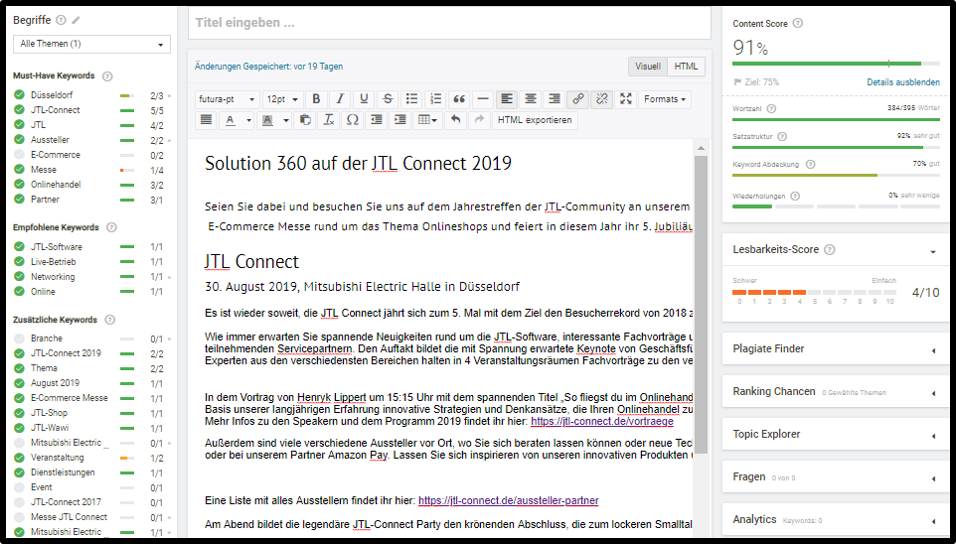Insert a numbered list
The height and width of the screenshot is (544, 956).
(x=435, y=99)
